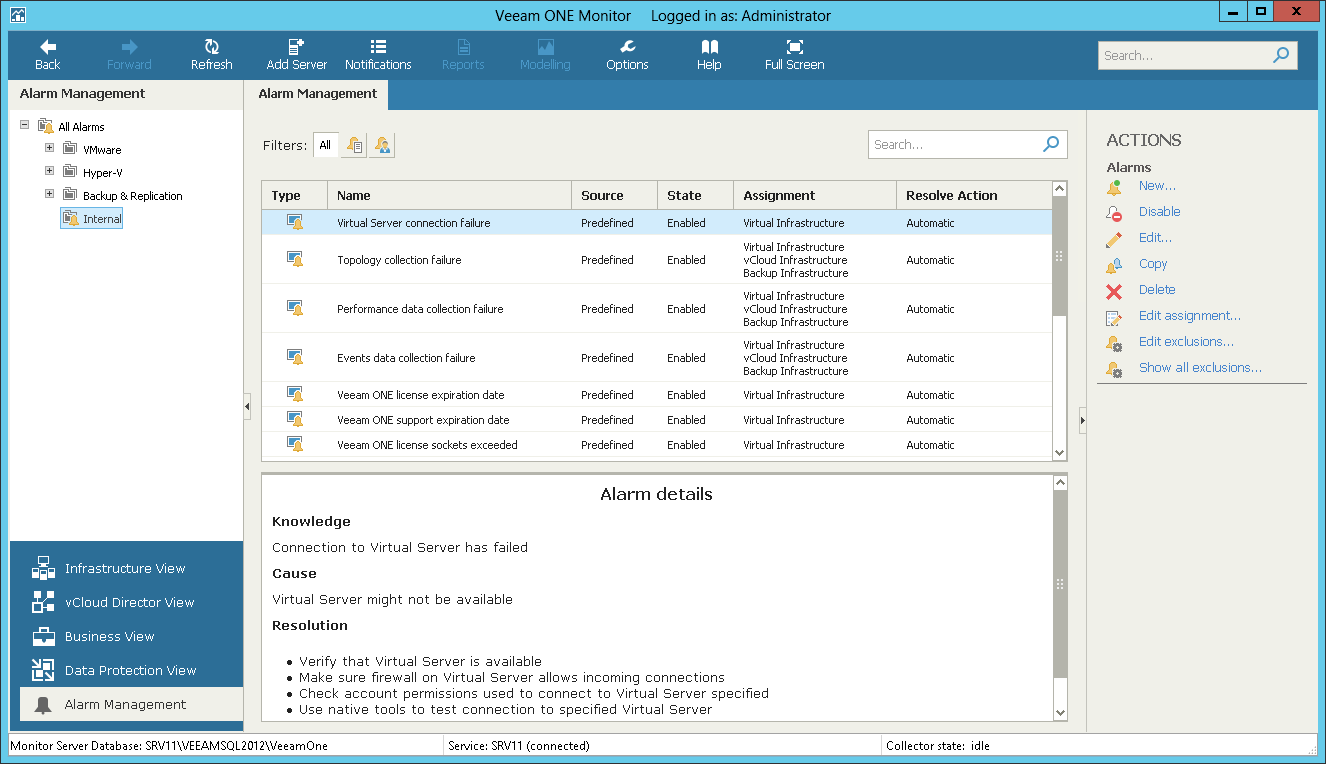Viewport: 1326px width, 764px height.
Task: Sort alarms by State column
Action: (695, 195)
